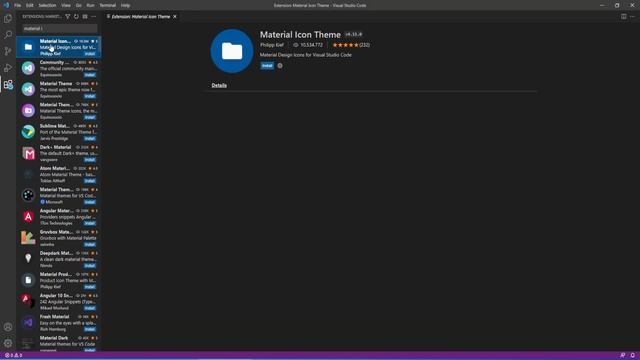Open the Run menu
The width and height of the screenshot is (640, 360).
pyautogui.click(x=90, y=5)
